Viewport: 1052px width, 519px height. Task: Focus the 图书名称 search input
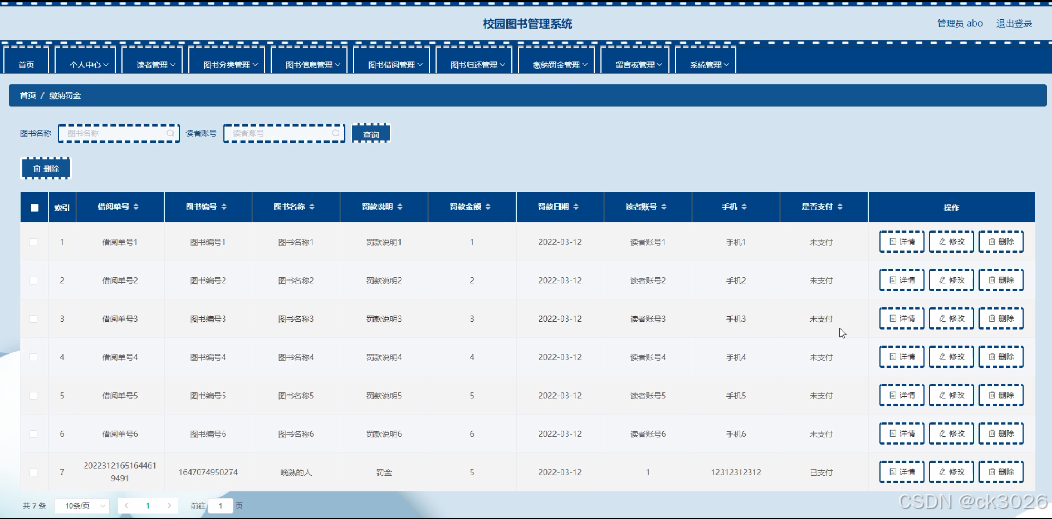(x=119, y=133)
